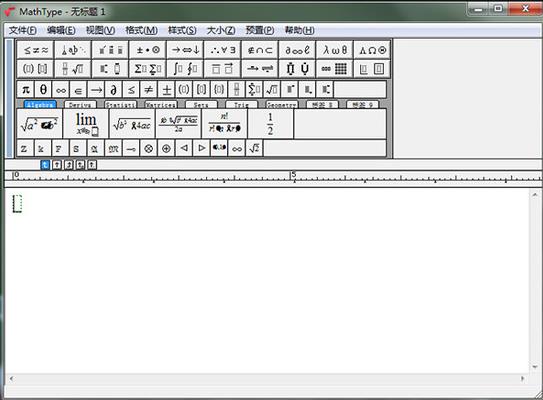Open the labeled arrow templates palette

tap(260, 69)
